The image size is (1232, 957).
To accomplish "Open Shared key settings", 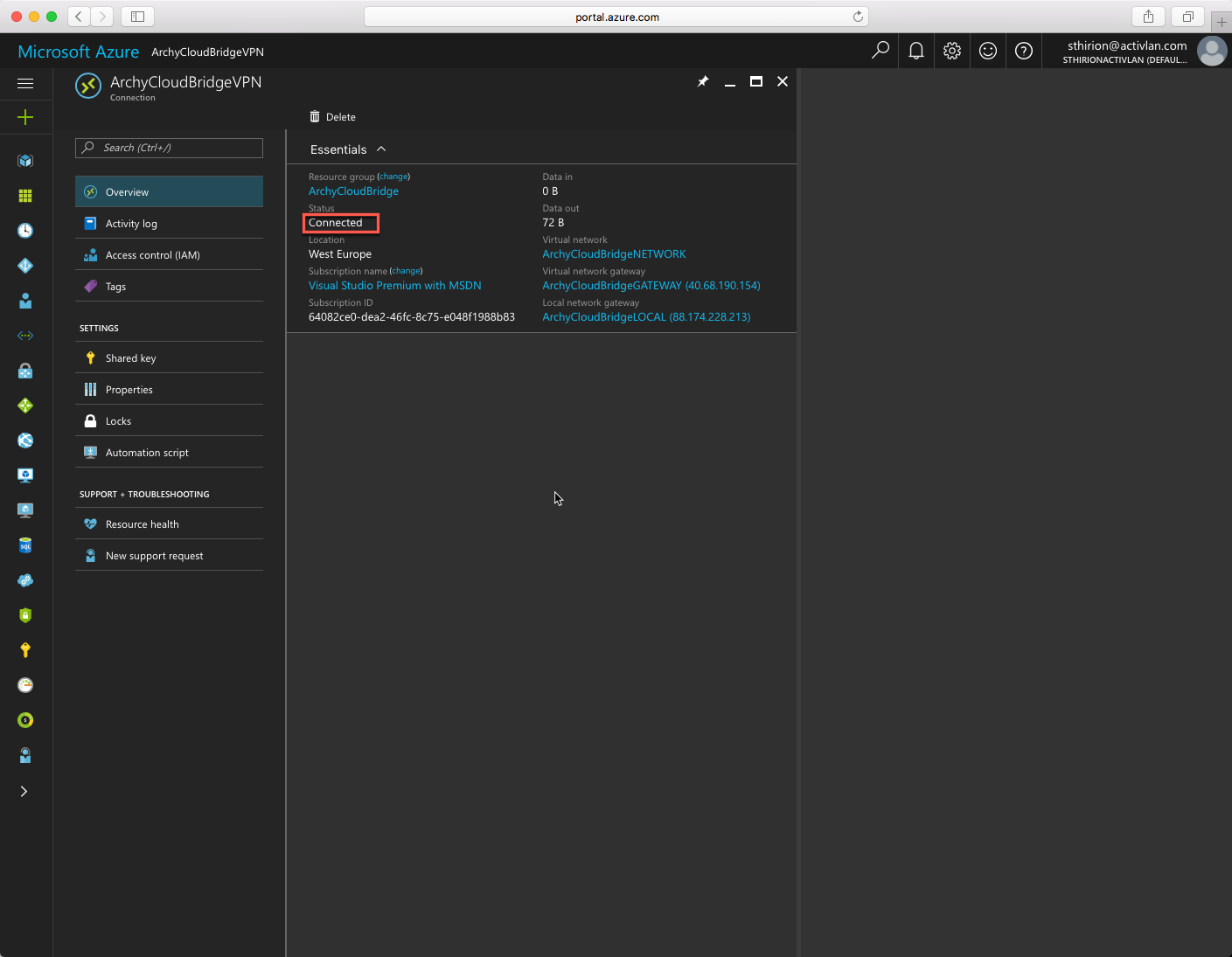I will tap(170, 357).
